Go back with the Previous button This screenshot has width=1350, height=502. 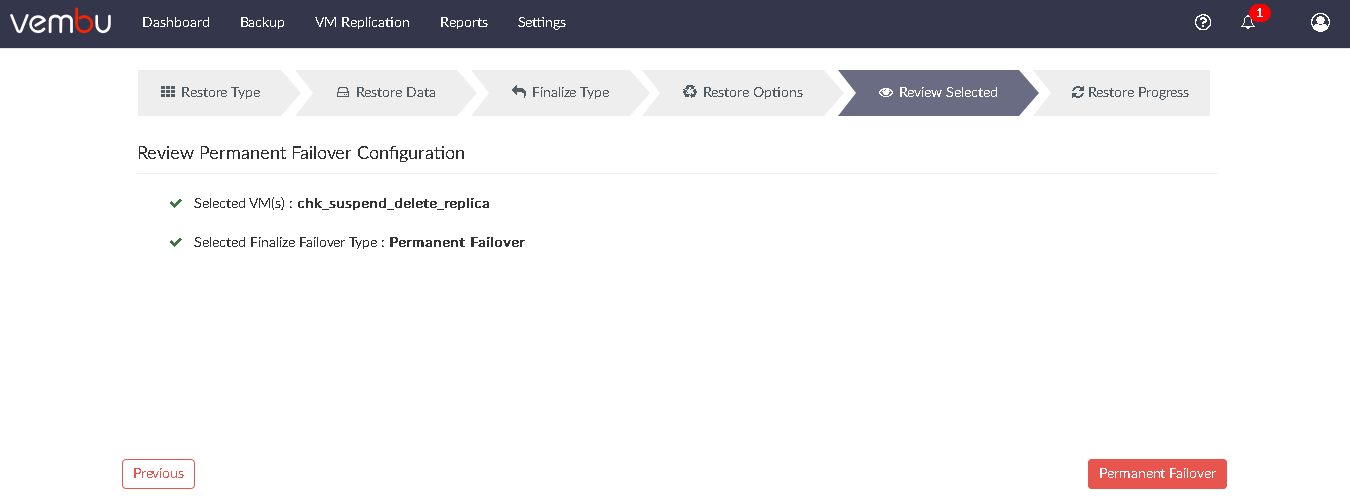tap(158, 474)
